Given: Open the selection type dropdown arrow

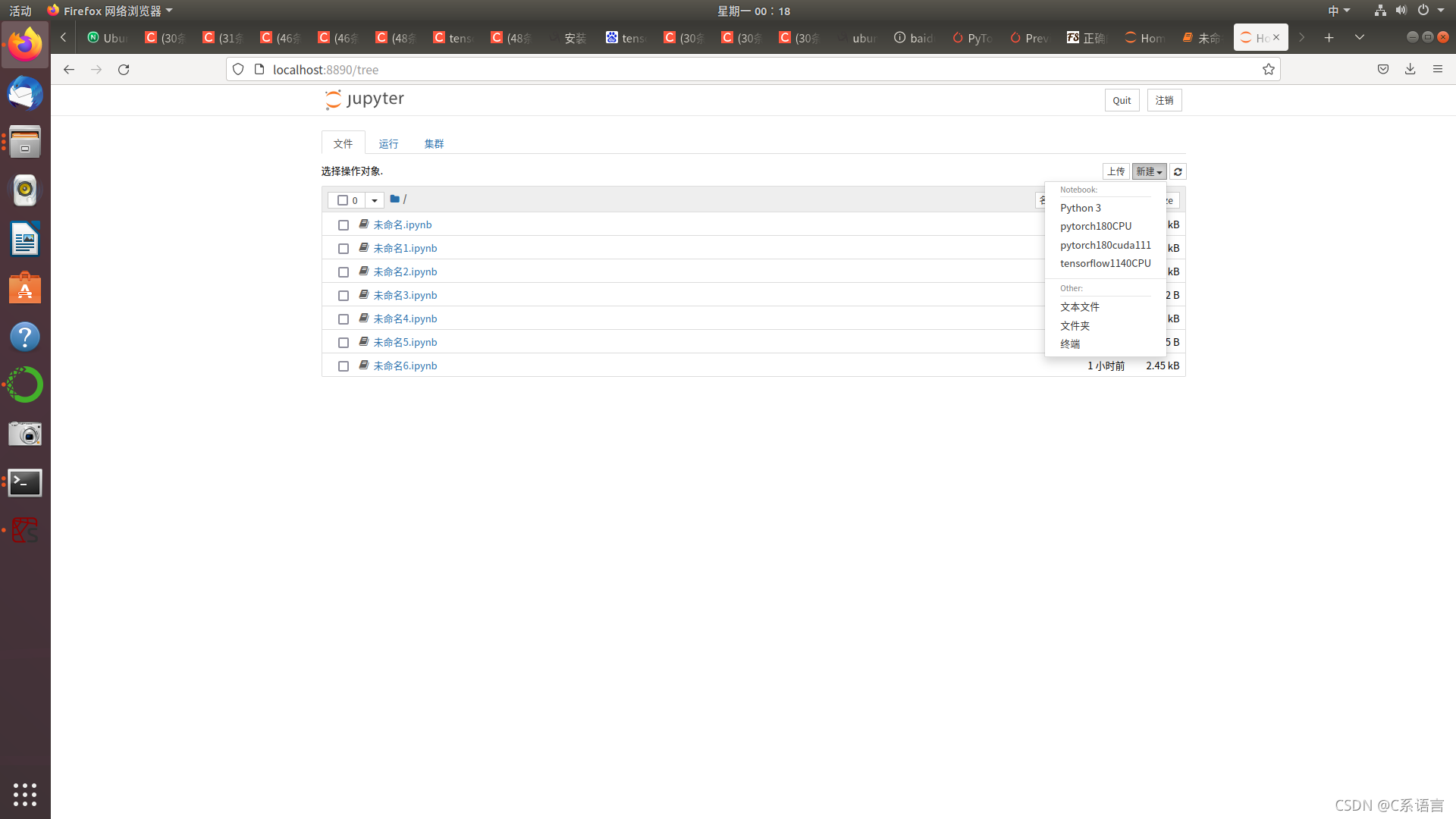Looking at the screenshot, I should click(x=375, y=201).
